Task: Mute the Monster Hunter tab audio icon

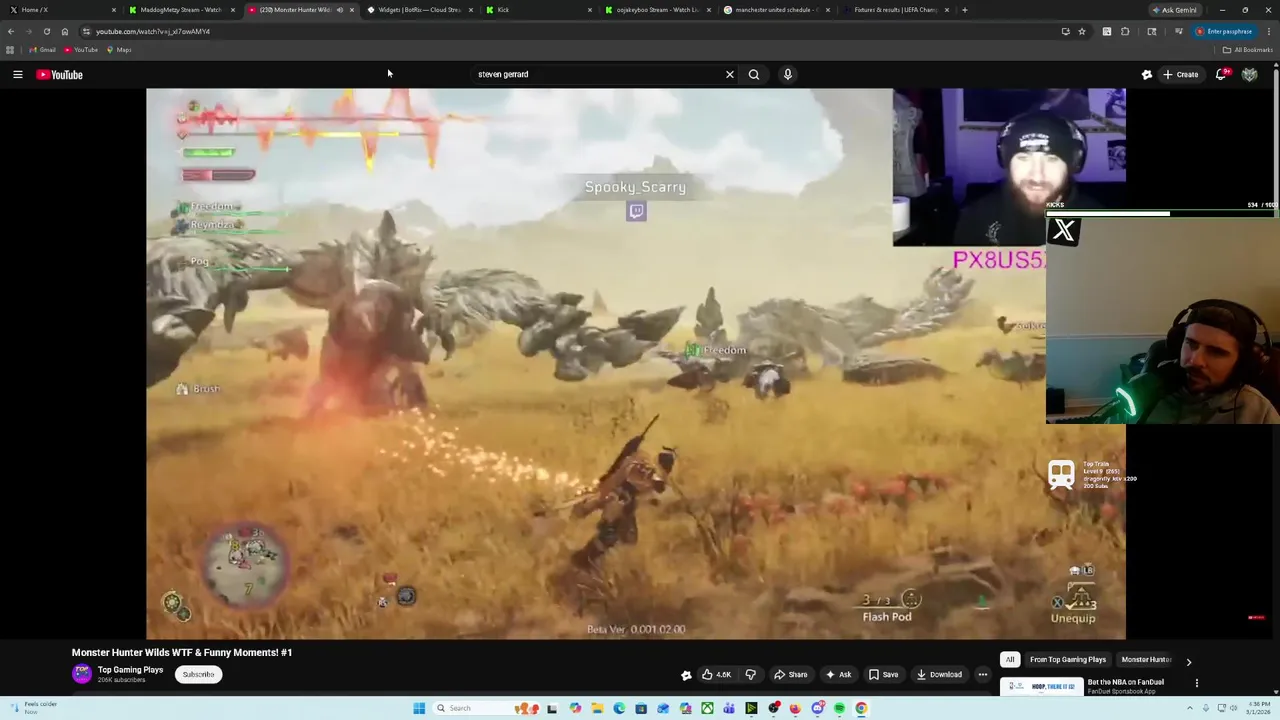Action: pos(339,10)
